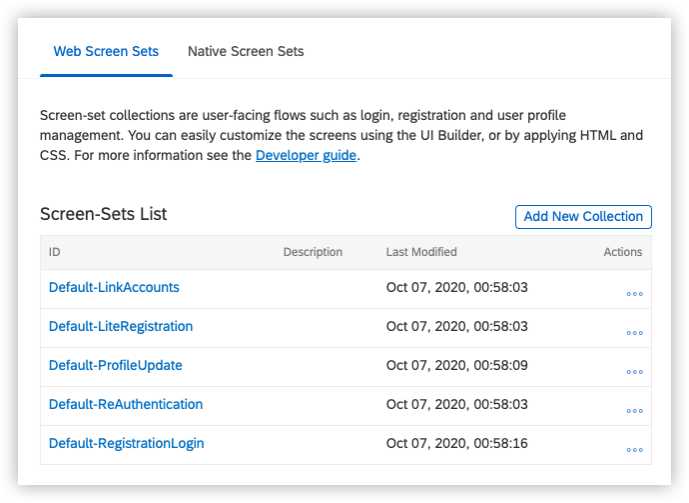The width and height of the screenshot is (689, 503).
Task: Open the Default-ProfileUpdate screen set
Action: coord(116,365)
